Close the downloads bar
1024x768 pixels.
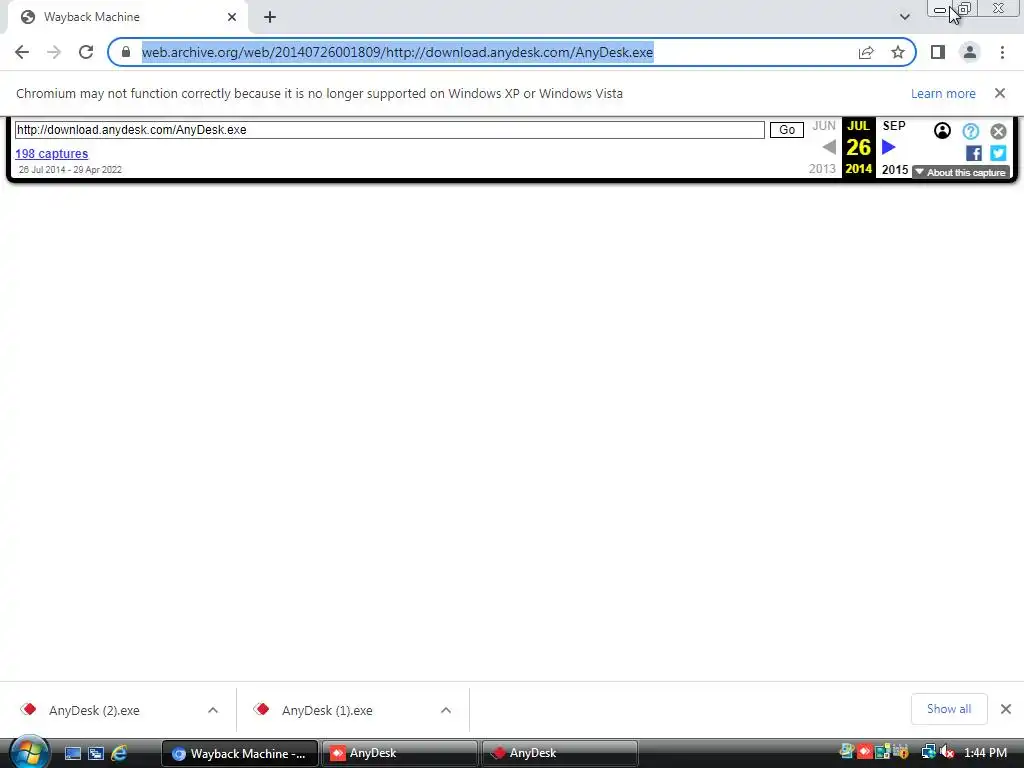(1006, 709)
